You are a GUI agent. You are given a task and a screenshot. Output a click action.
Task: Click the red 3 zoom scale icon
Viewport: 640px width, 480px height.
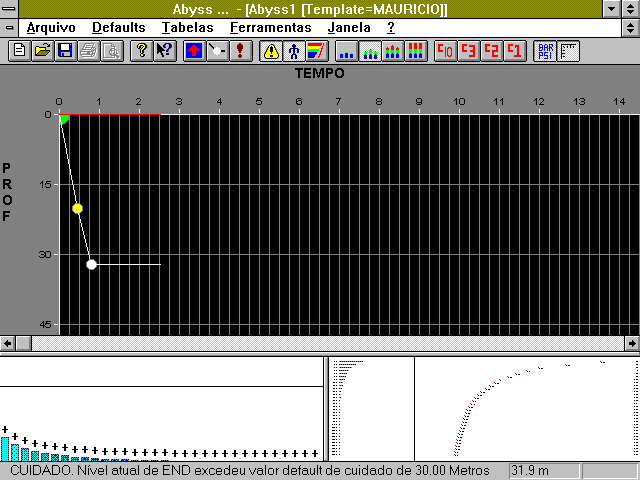(x=469, y=51)
